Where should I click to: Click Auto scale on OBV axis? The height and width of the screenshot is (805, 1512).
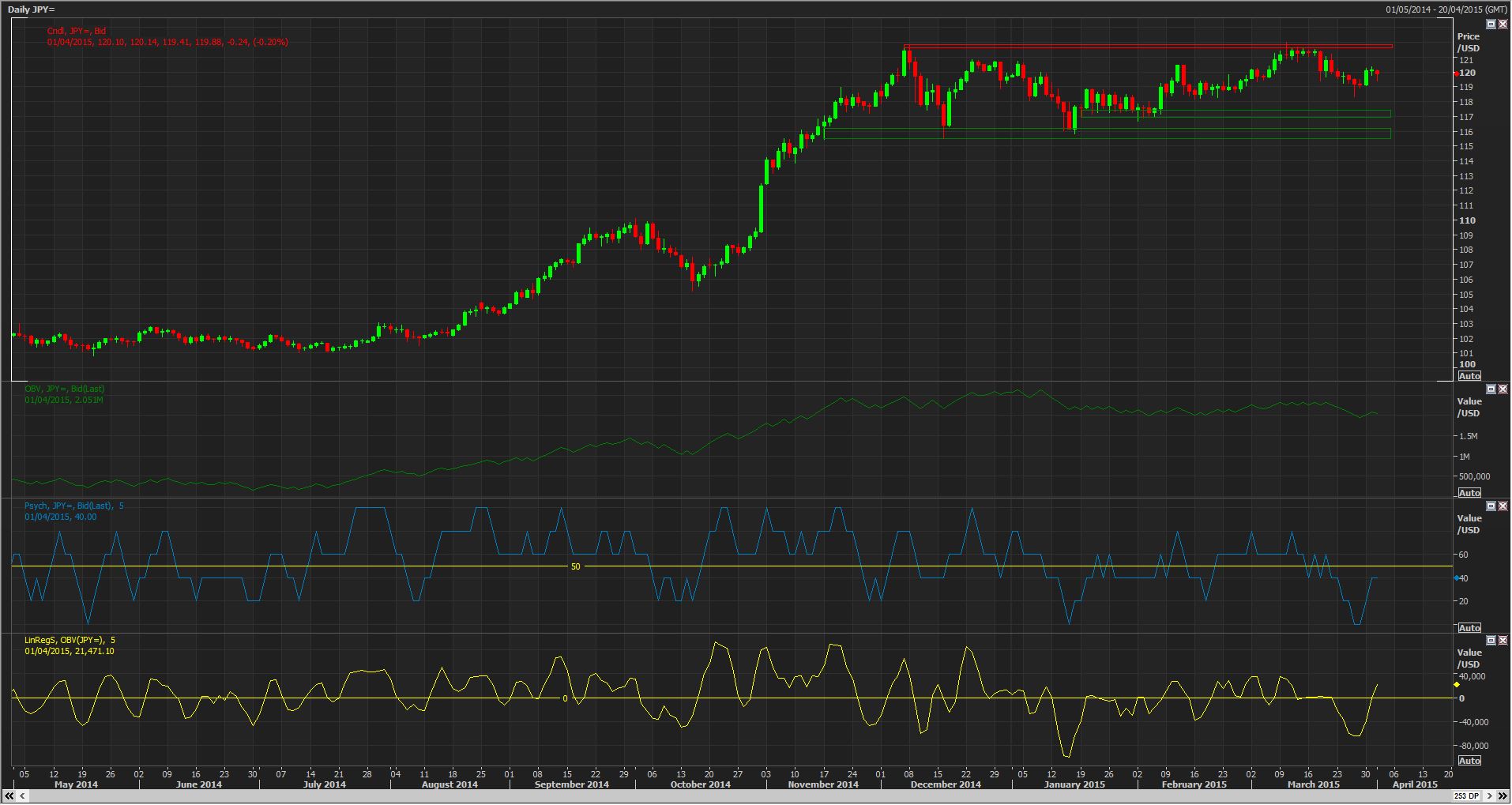pyautogui.click(x=1469, y=493)
